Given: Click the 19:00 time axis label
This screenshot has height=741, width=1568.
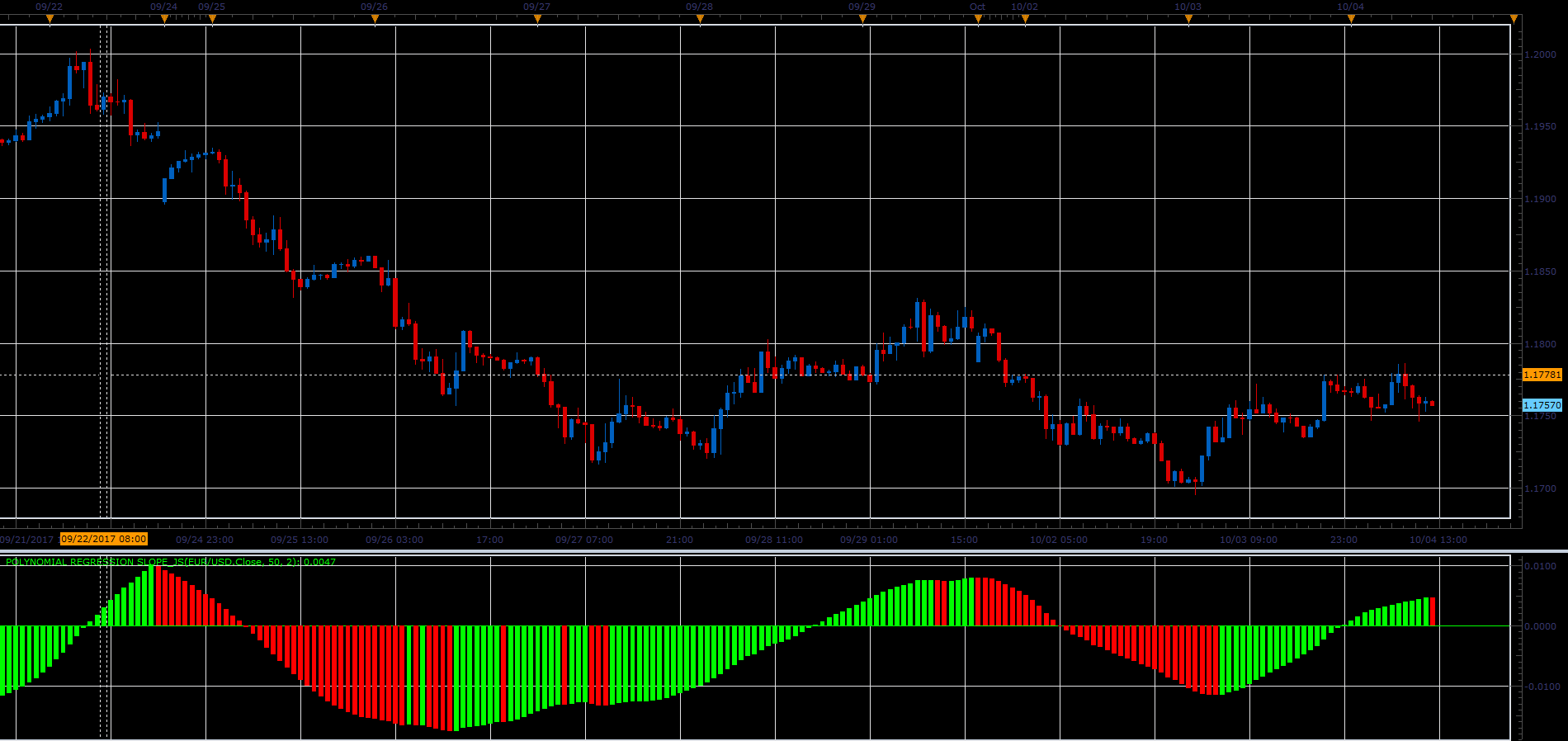Looking at the screenshot, I should point(1154,540).
